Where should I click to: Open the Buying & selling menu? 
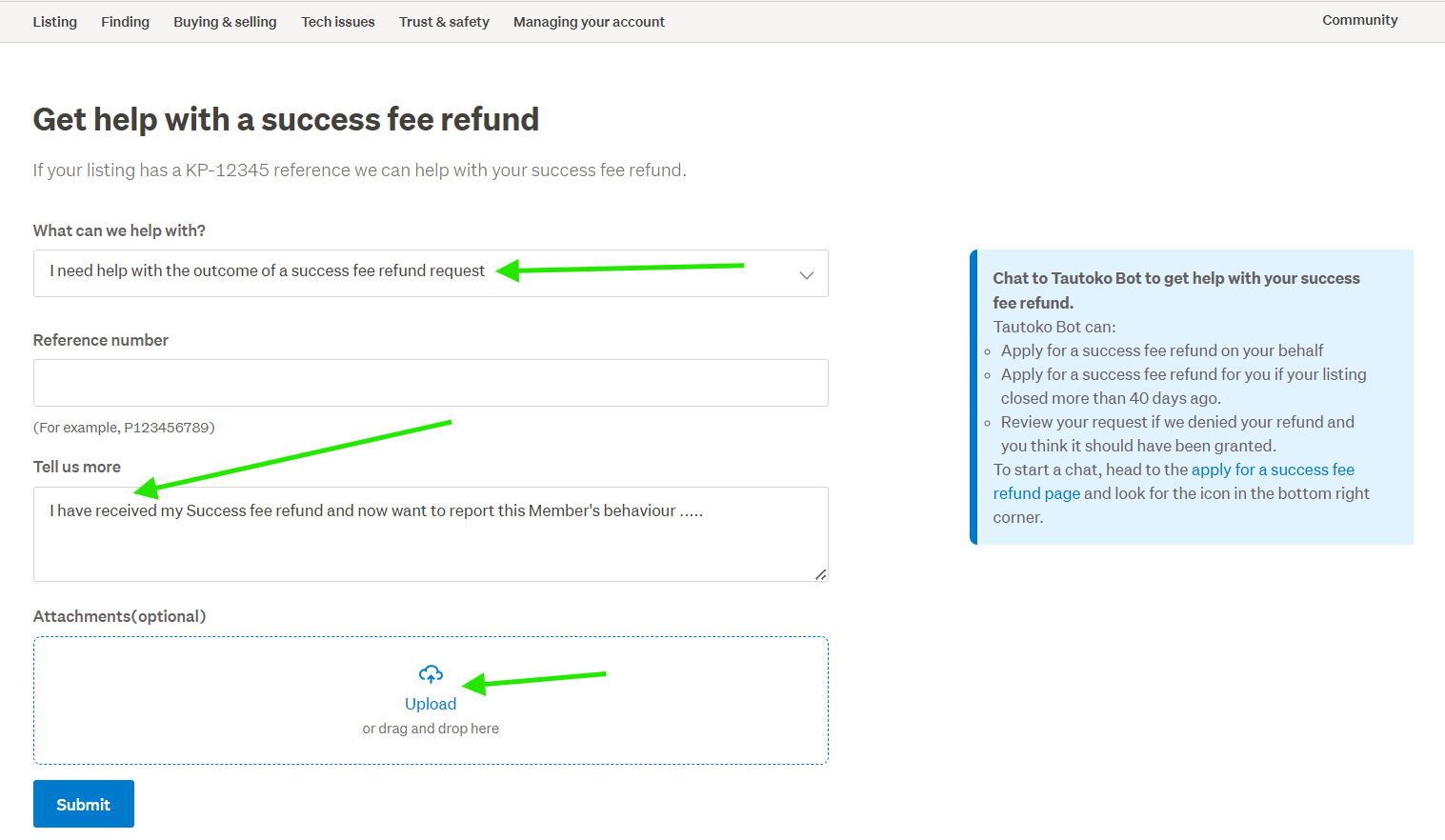coord(225,22)
